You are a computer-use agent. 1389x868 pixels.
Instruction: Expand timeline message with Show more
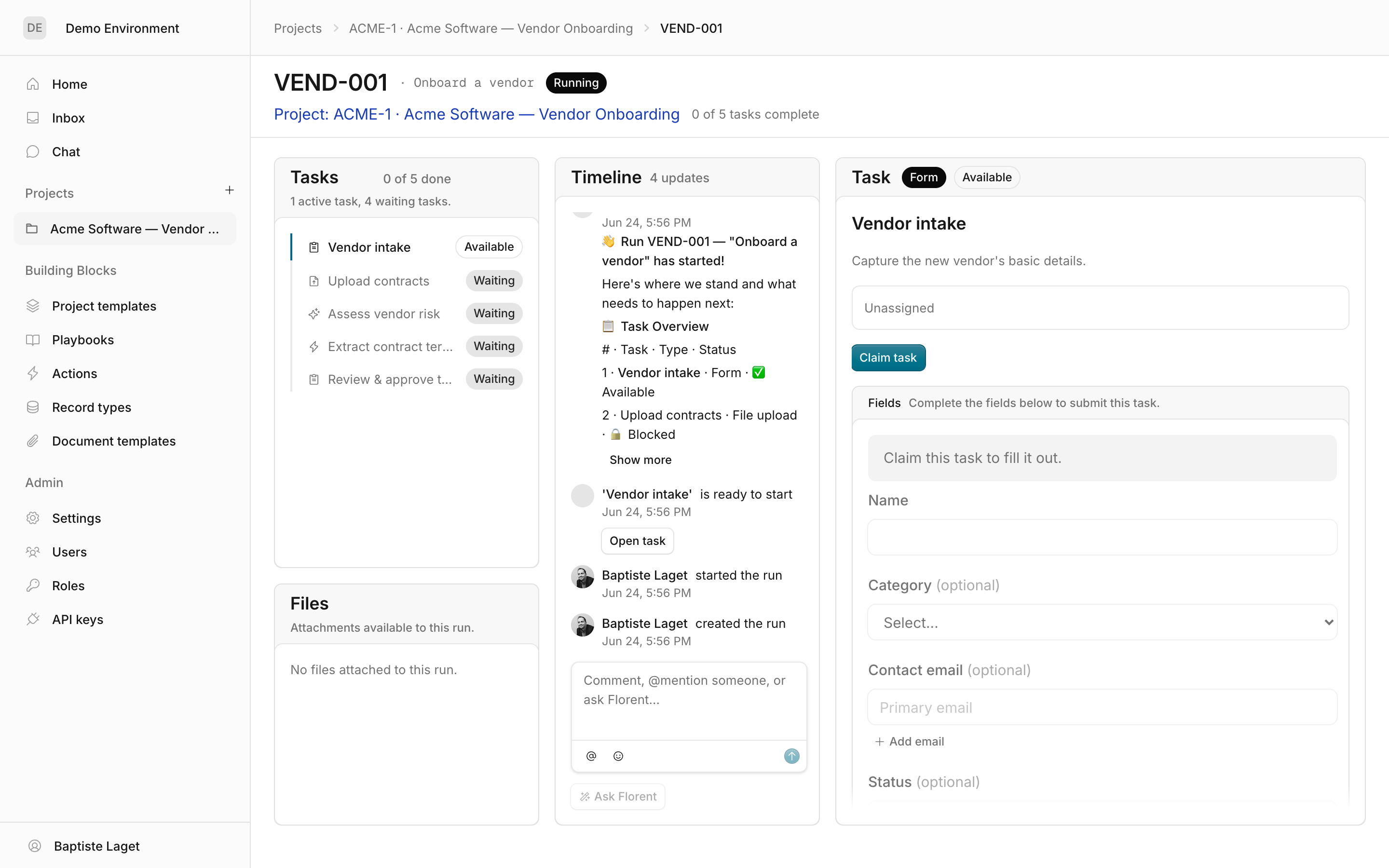pyautogui.click(x=640, y=460)
